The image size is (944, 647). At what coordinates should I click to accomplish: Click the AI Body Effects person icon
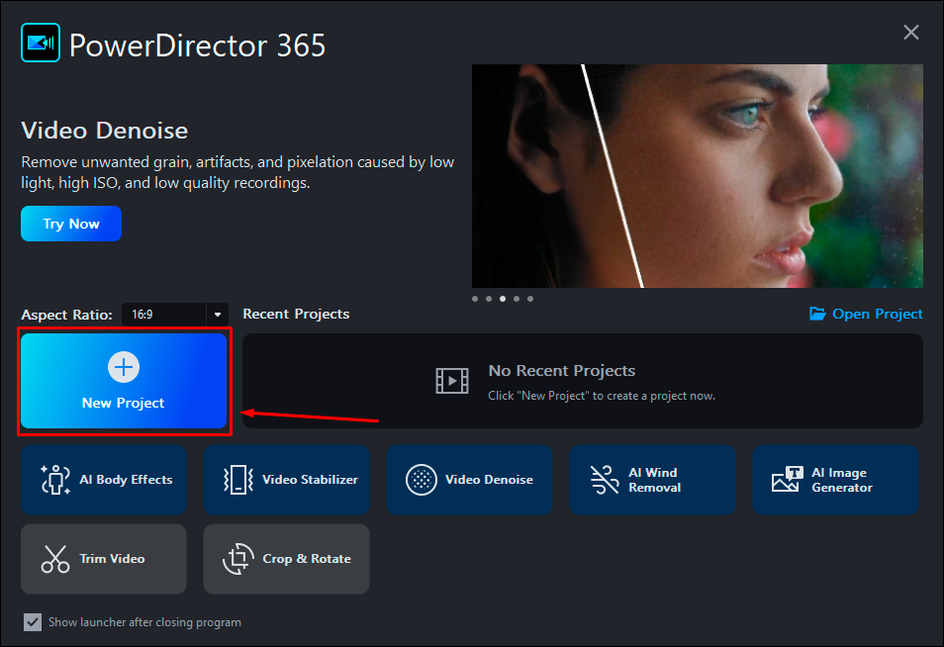55,480
